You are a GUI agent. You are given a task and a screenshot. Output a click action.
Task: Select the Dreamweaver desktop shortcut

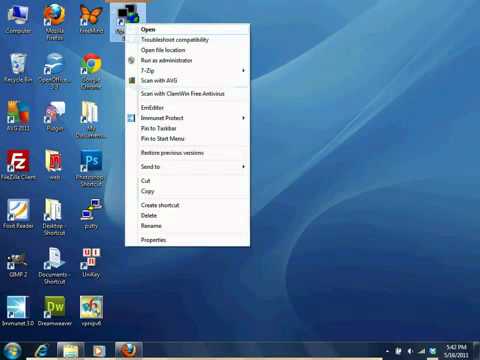[55, 311]
